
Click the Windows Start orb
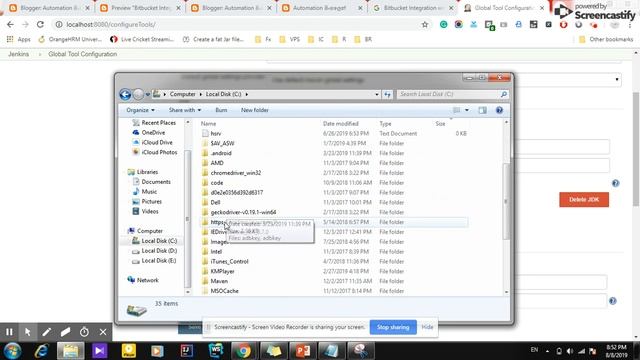[x=13, y=351]
